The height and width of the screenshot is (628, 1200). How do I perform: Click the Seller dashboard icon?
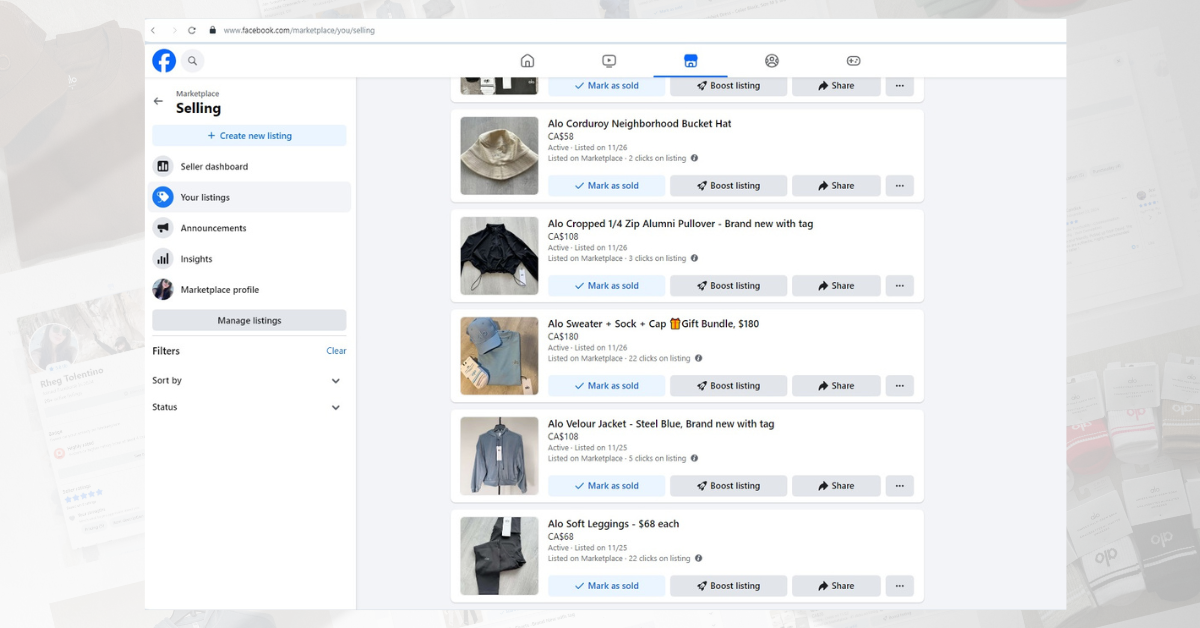[163, 166]
